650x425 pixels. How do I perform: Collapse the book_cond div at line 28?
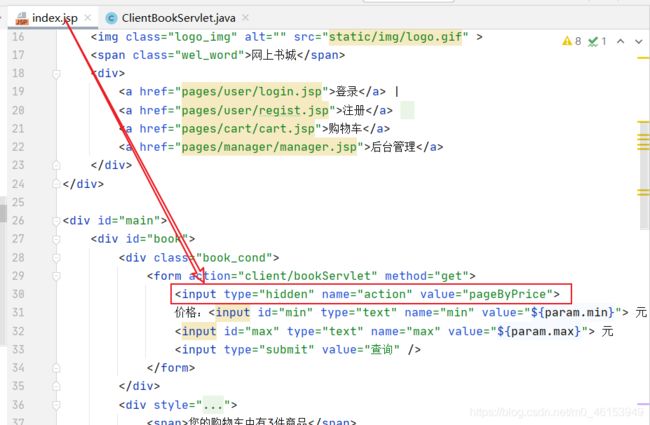(x=56, y=258)
